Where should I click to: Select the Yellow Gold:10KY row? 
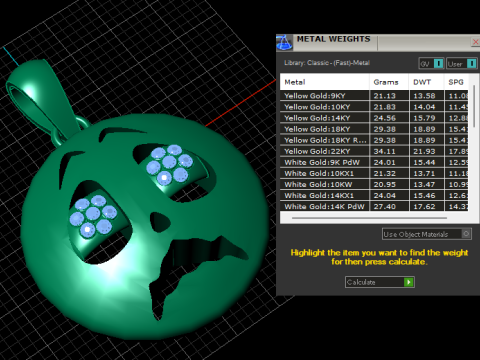click(x=374, y=107)
